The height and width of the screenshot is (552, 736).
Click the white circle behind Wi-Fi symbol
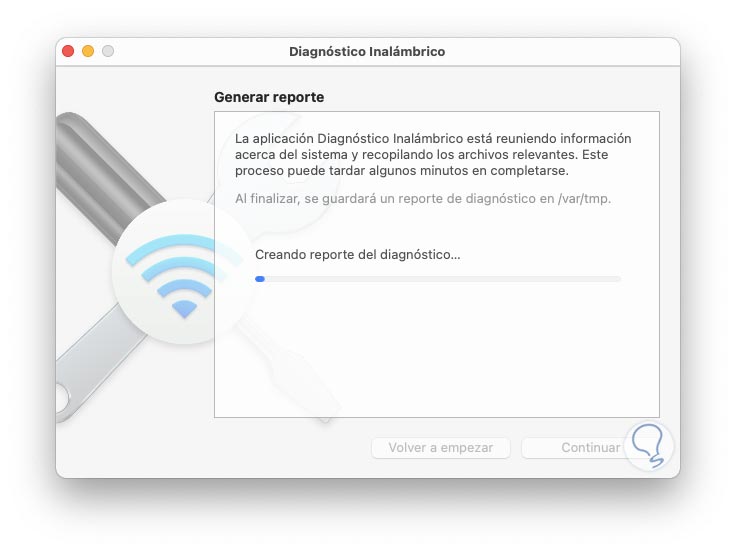tap(184, 271)
